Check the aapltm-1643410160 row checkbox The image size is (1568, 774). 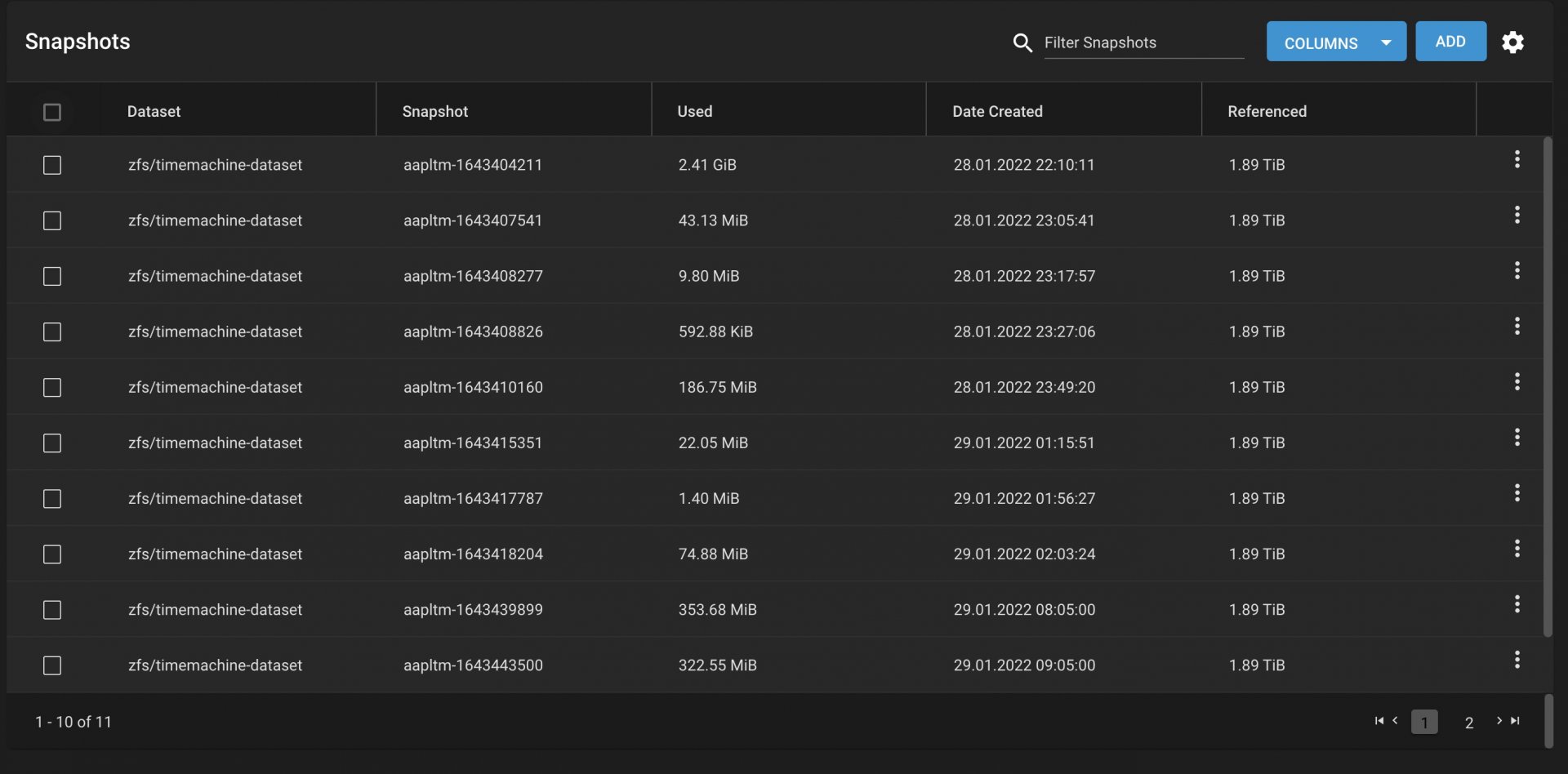(52, 387)
